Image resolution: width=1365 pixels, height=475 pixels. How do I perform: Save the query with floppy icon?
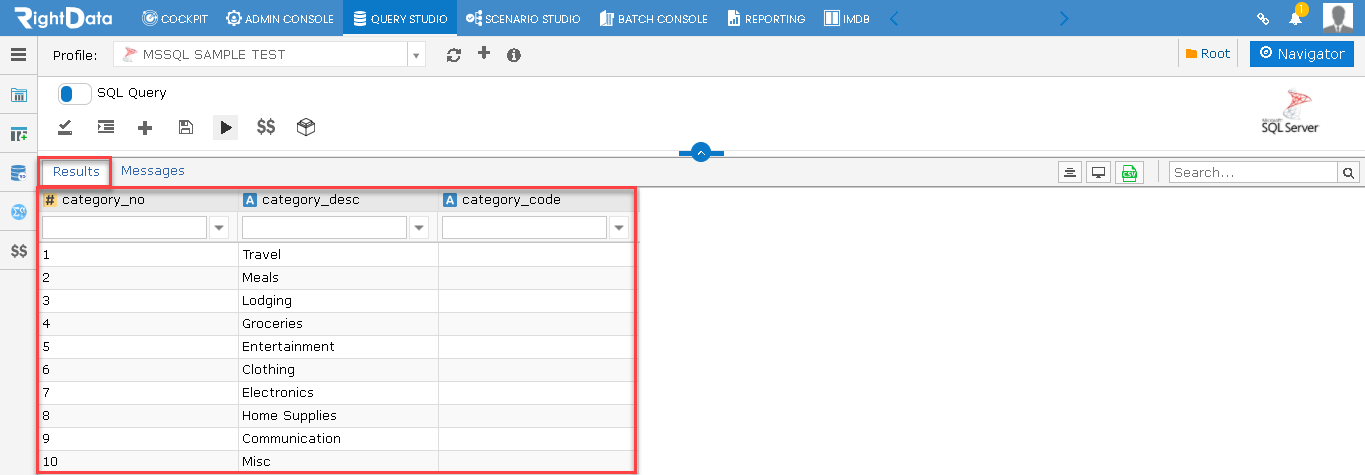click(185, 127)
